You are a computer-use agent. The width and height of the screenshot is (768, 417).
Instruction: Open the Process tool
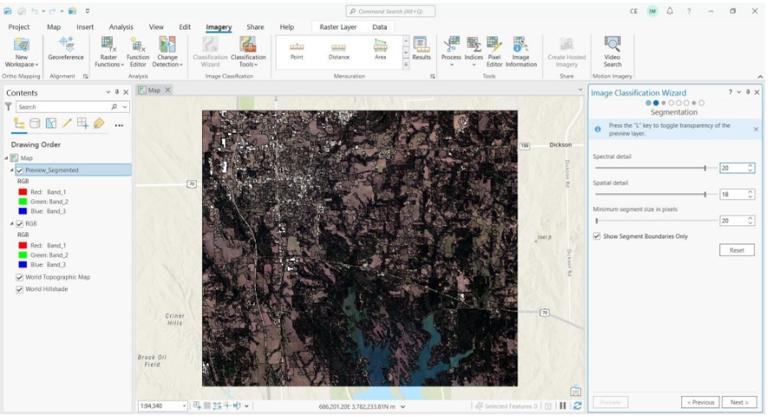451,52
